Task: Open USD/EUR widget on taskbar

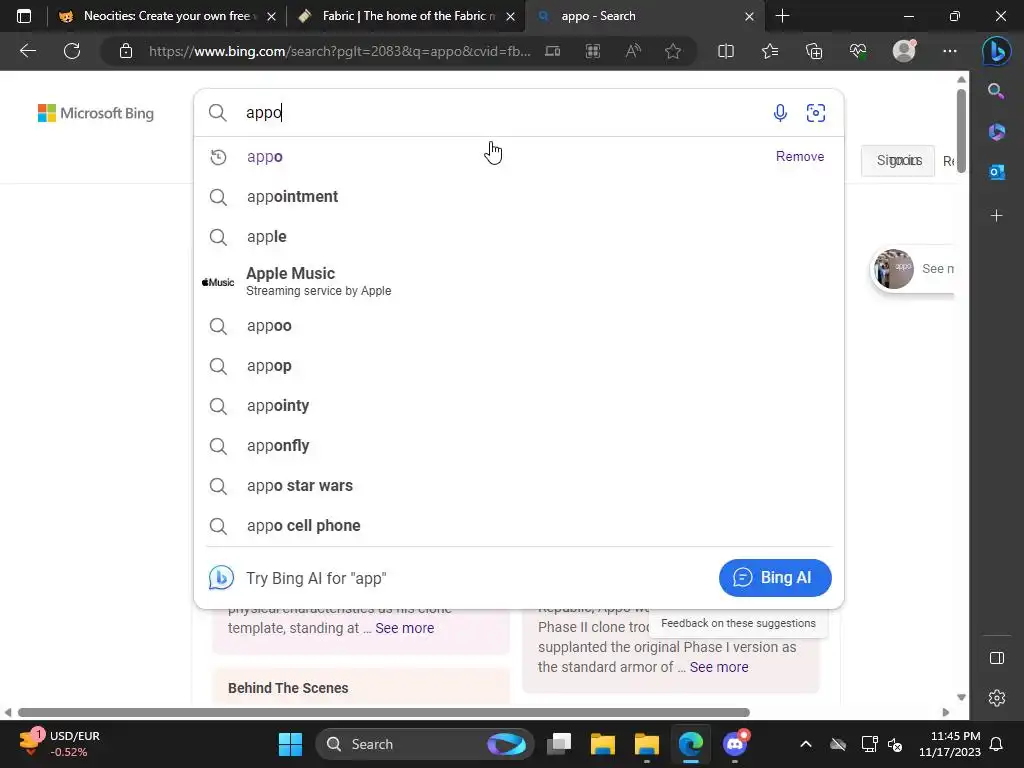Action: pos(60,744)
